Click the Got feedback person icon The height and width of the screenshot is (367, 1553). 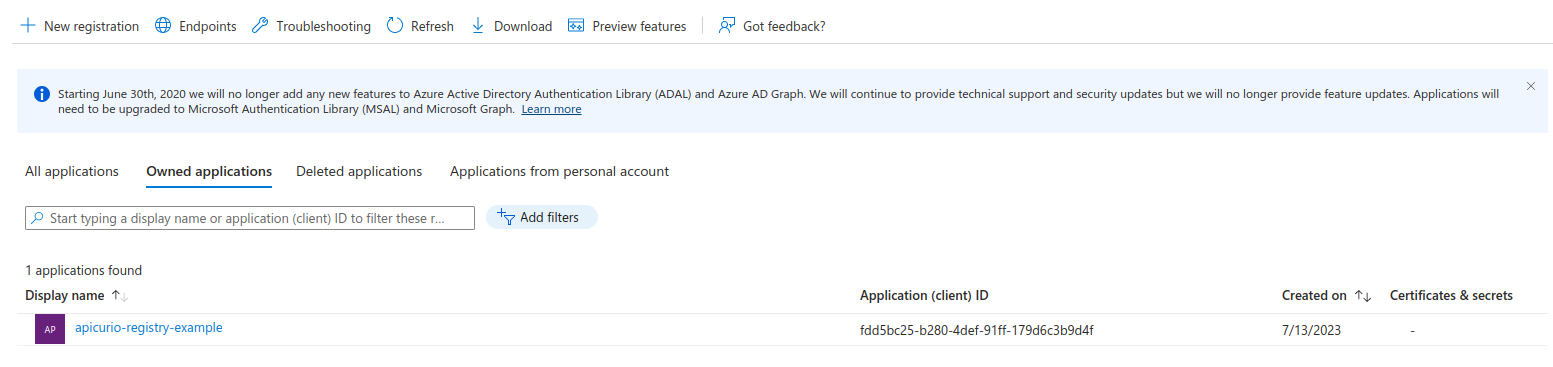[727, 26]
